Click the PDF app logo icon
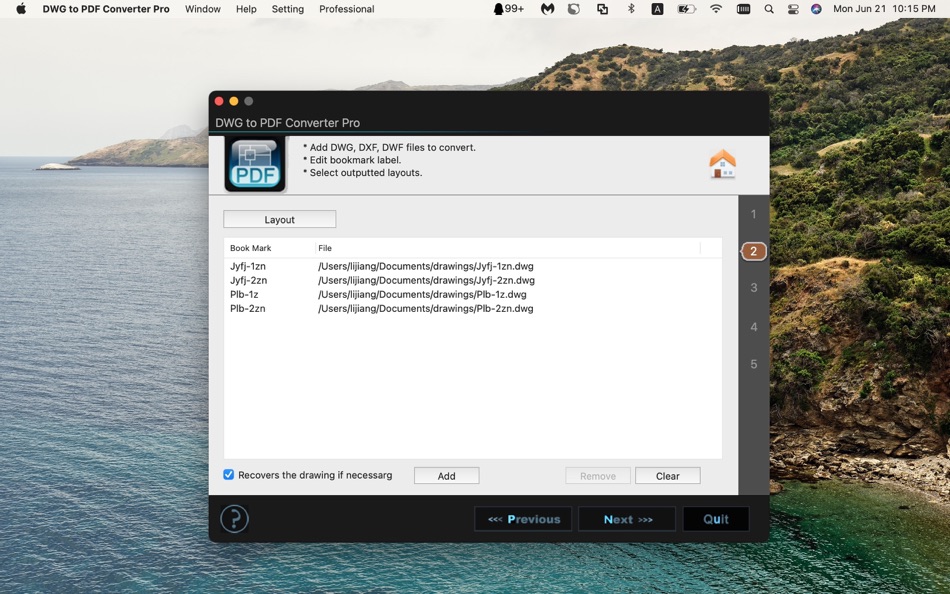Image resolution: width=950 pixels, height=594 pixels. (255, 164)
